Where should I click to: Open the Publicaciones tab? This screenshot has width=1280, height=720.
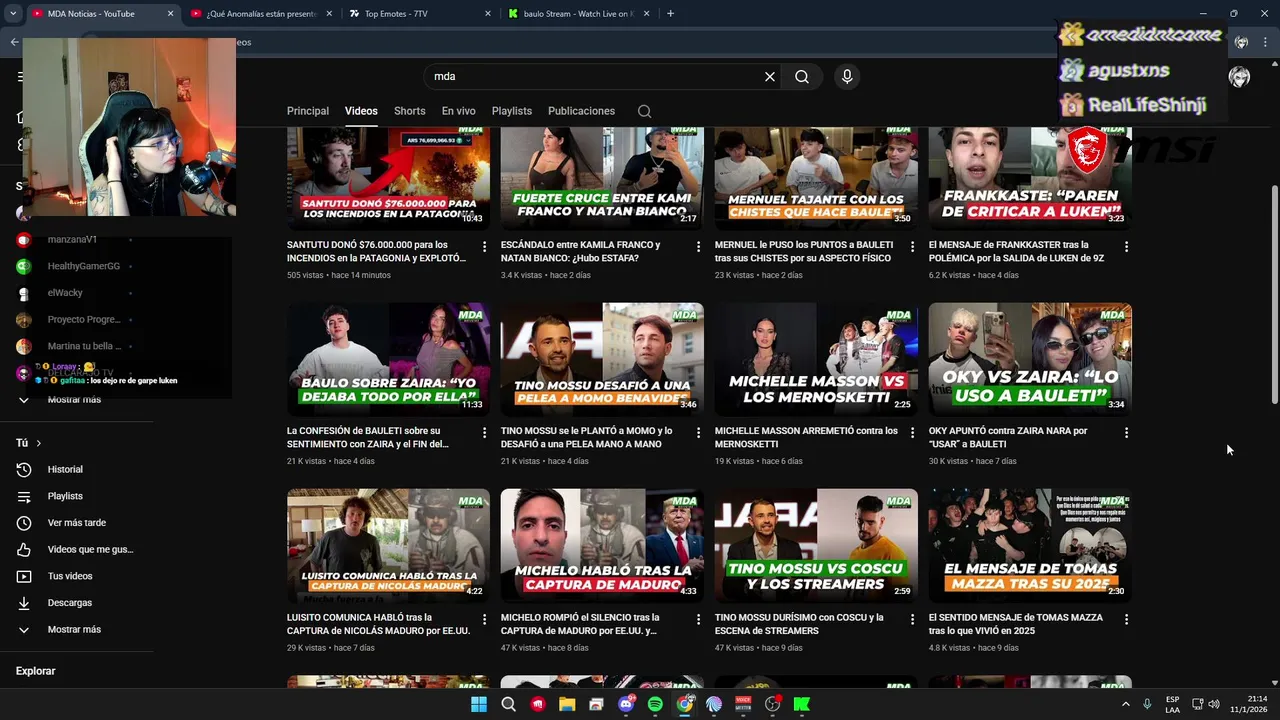point(581,111)
